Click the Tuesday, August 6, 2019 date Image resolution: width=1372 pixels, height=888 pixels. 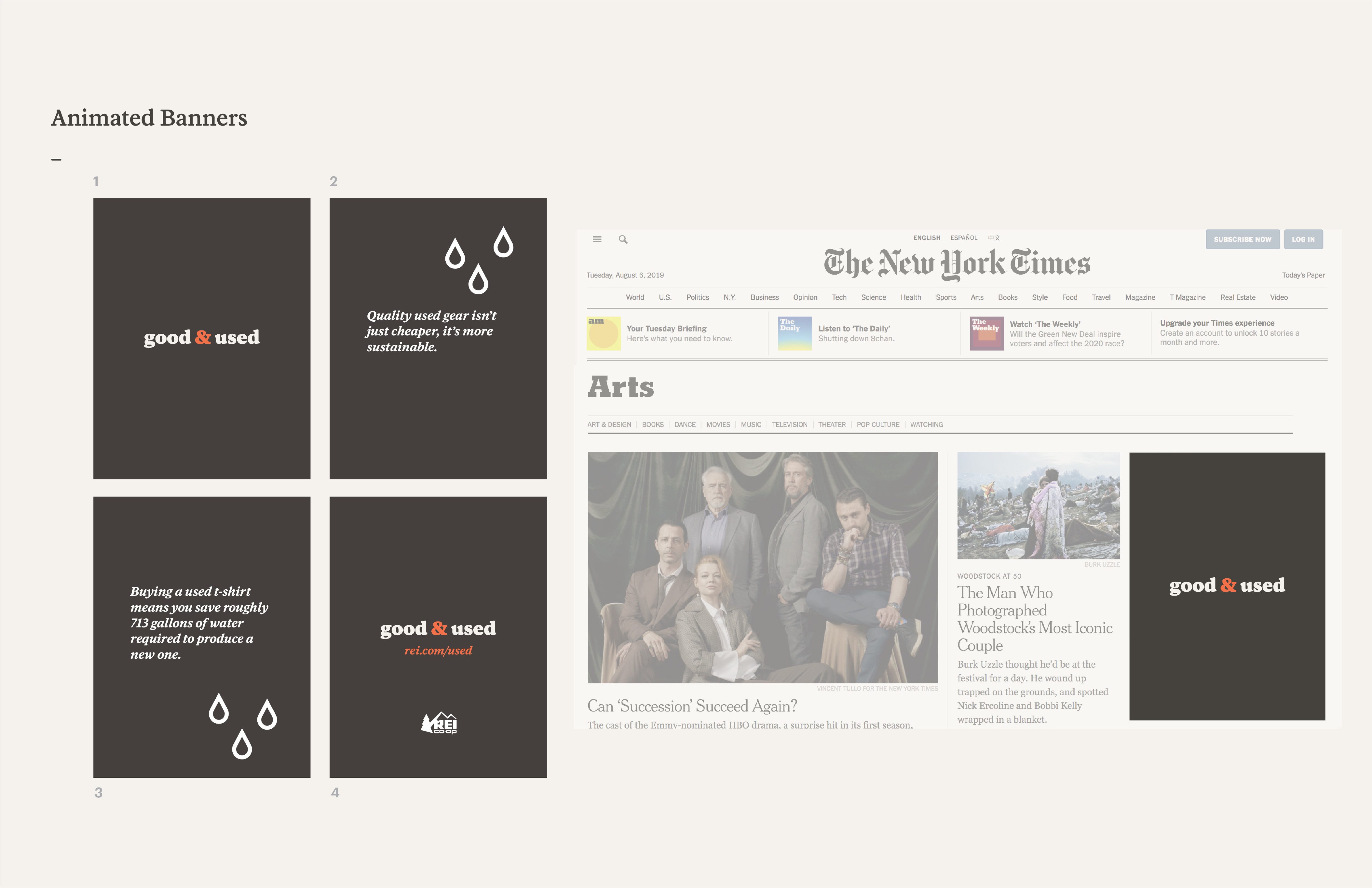(625, 275)
